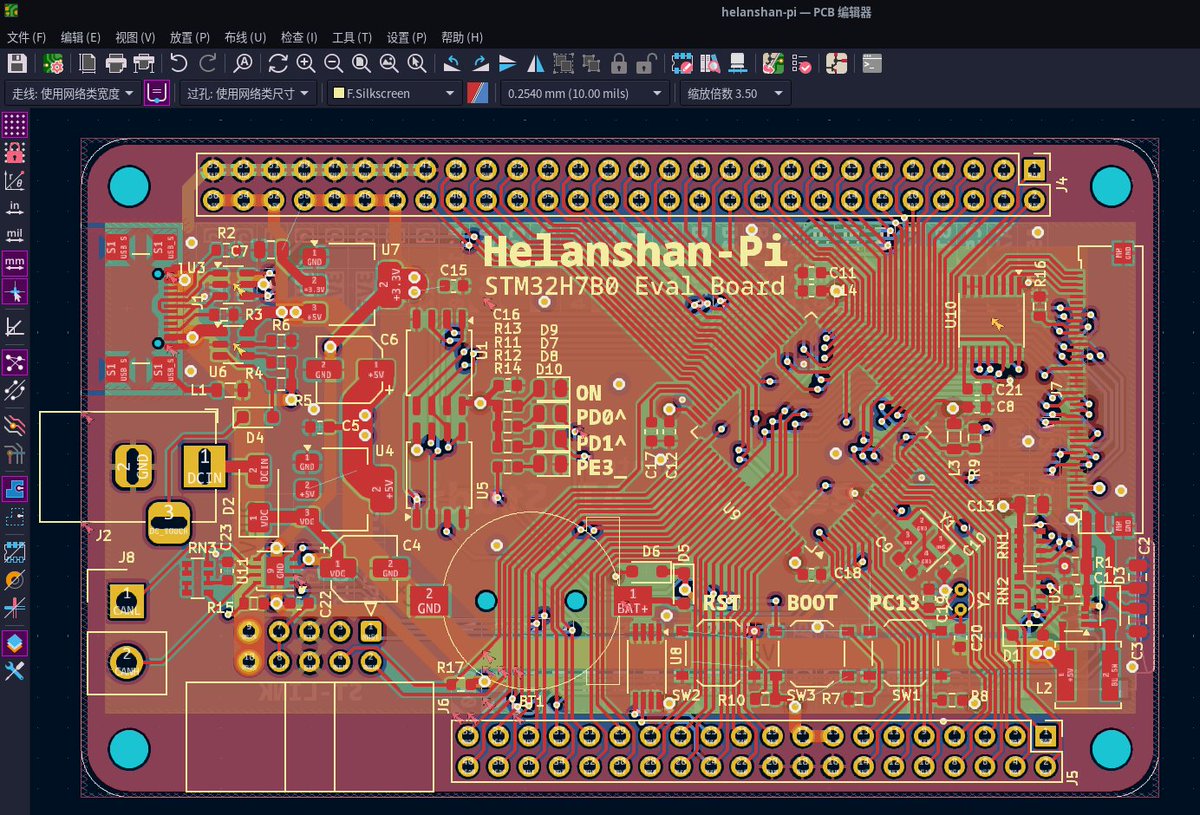1200x815 pixels.
Task: Activate zoom to selection tool
Action: coord(417,64)
